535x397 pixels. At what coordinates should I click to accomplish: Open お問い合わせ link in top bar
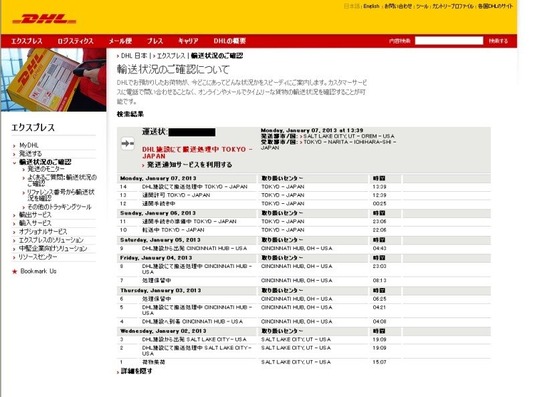pyautogui.click(x=398, y=6)
